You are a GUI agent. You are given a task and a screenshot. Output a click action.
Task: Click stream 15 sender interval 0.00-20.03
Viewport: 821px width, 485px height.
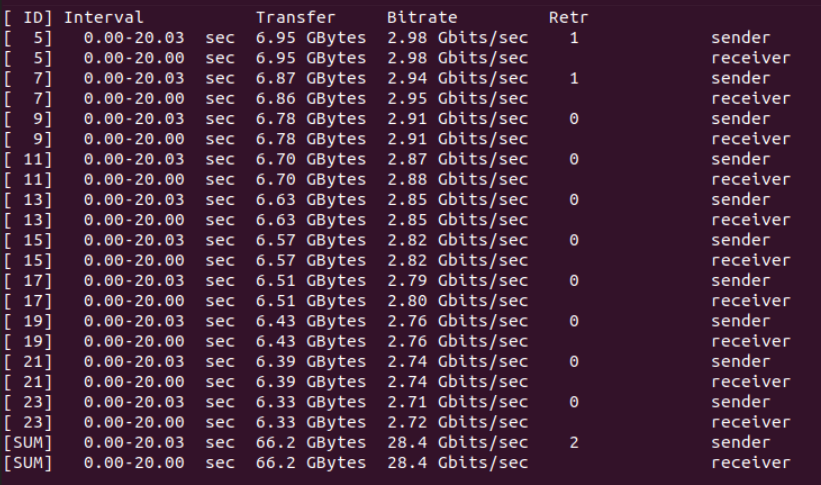[134, 240]
